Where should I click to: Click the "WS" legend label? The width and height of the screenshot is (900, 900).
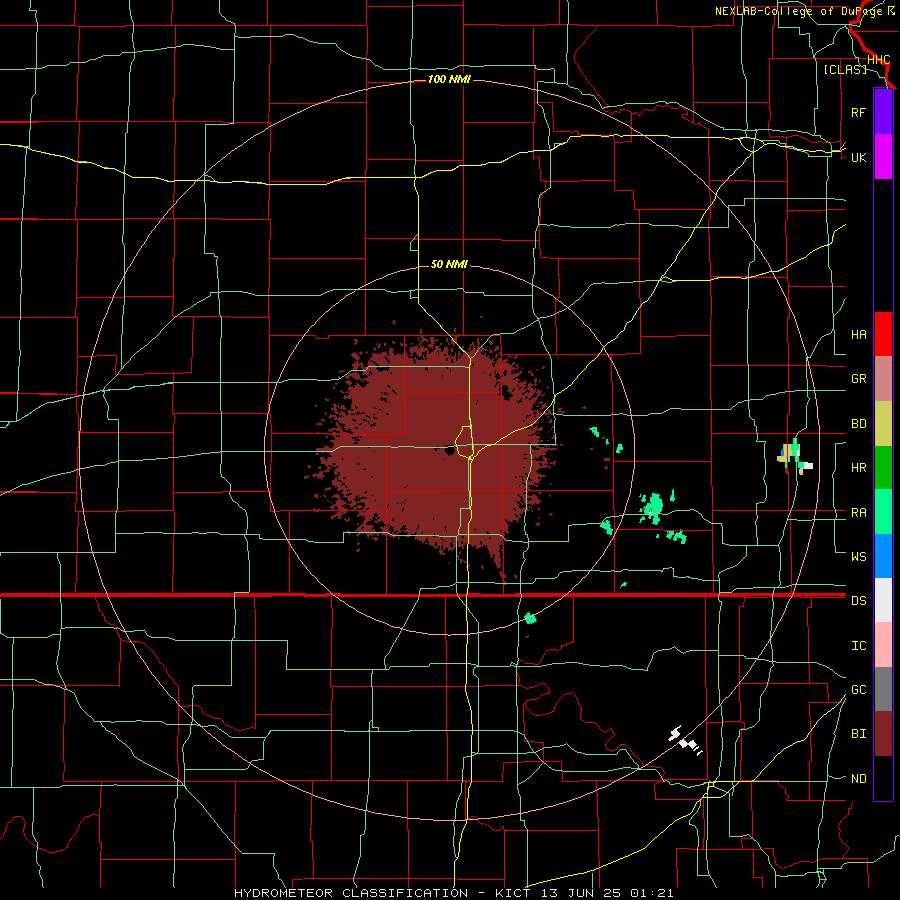tap(858, 557)
